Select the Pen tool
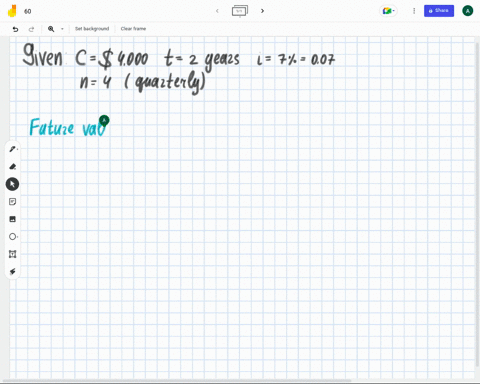Screen dimensions: 480x384 click(x=13, y=149)
